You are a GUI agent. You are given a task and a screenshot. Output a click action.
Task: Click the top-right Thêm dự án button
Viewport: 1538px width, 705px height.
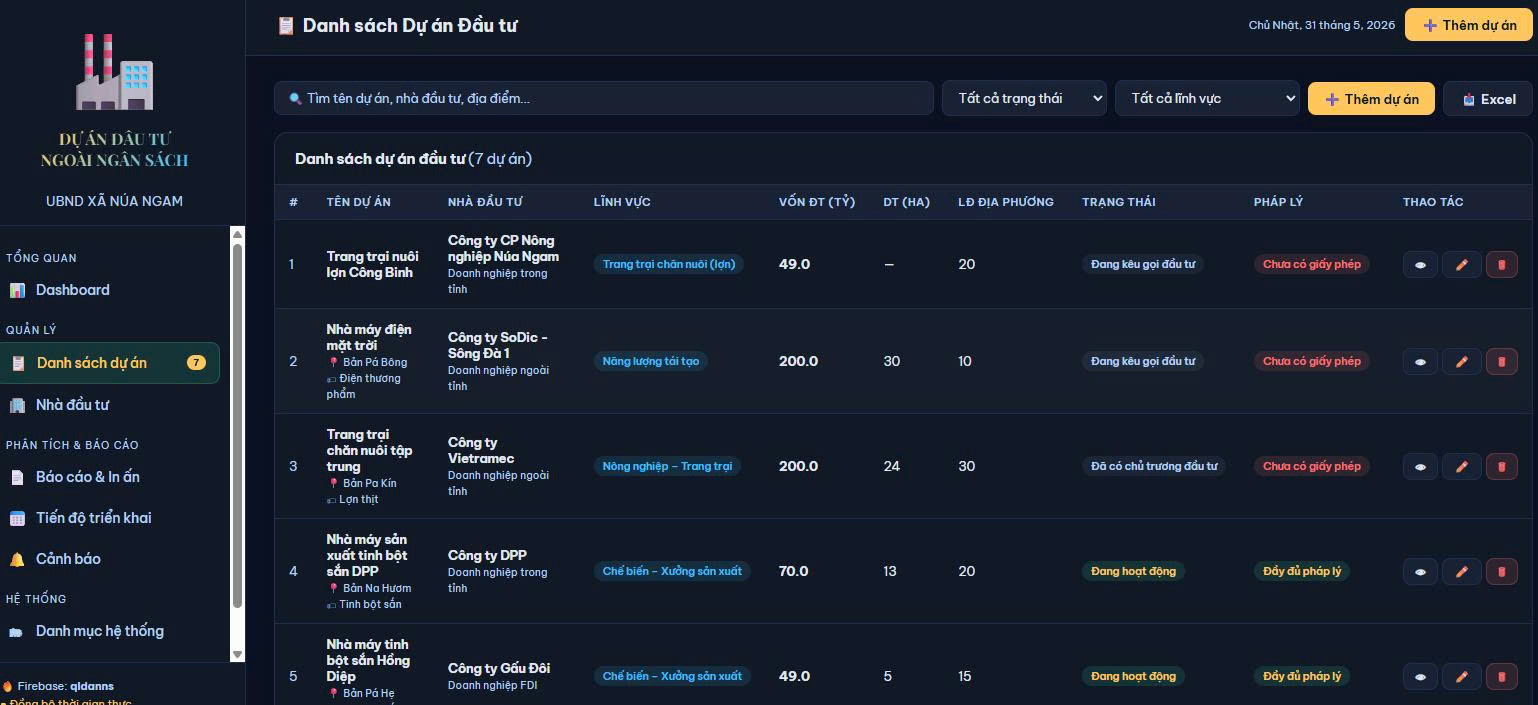click(x=1469, y=25)
